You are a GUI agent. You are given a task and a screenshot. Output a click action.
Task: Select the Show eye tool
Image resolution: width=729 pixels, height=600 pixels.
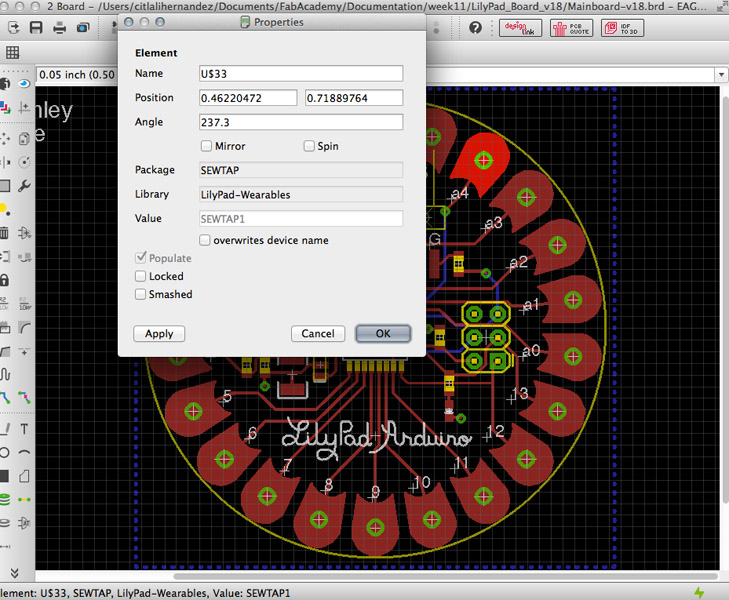[24, 84]
